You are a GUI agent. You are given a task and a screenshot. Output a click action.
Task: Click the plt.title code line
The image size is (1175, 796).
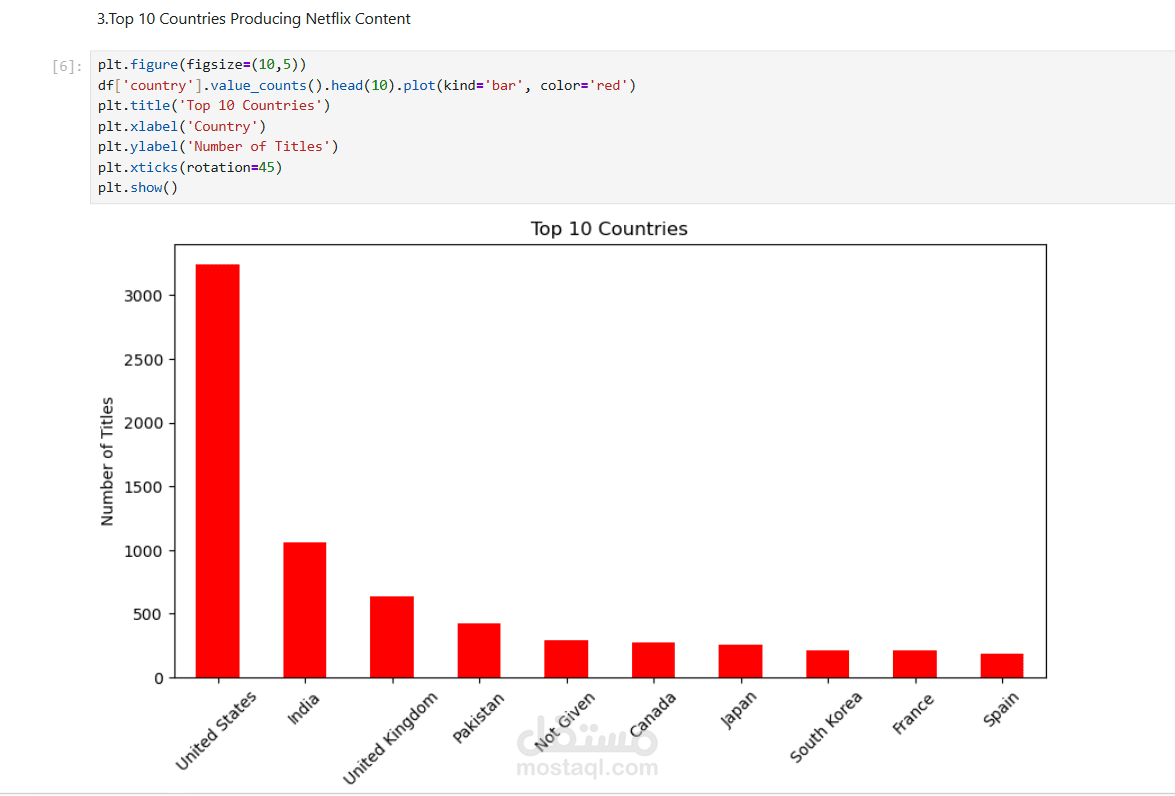coord(214,106)
